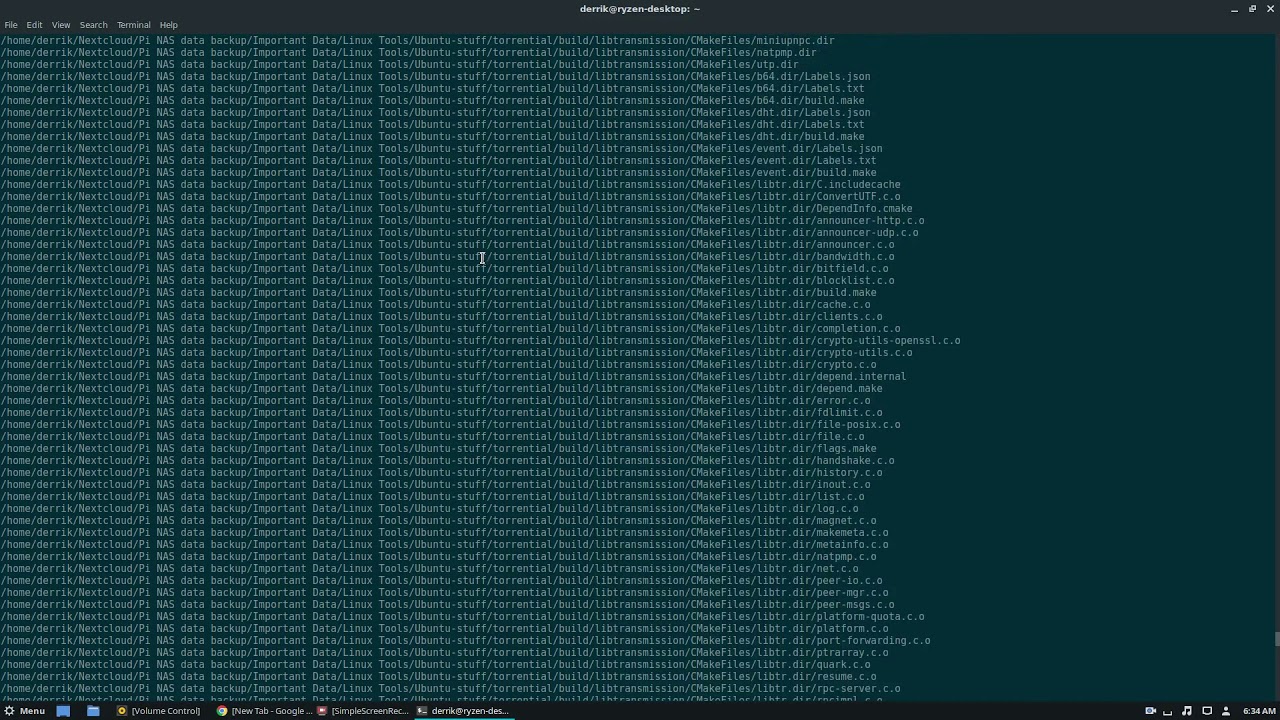Click the line ending in depend.internal

(x=453, y=376)
